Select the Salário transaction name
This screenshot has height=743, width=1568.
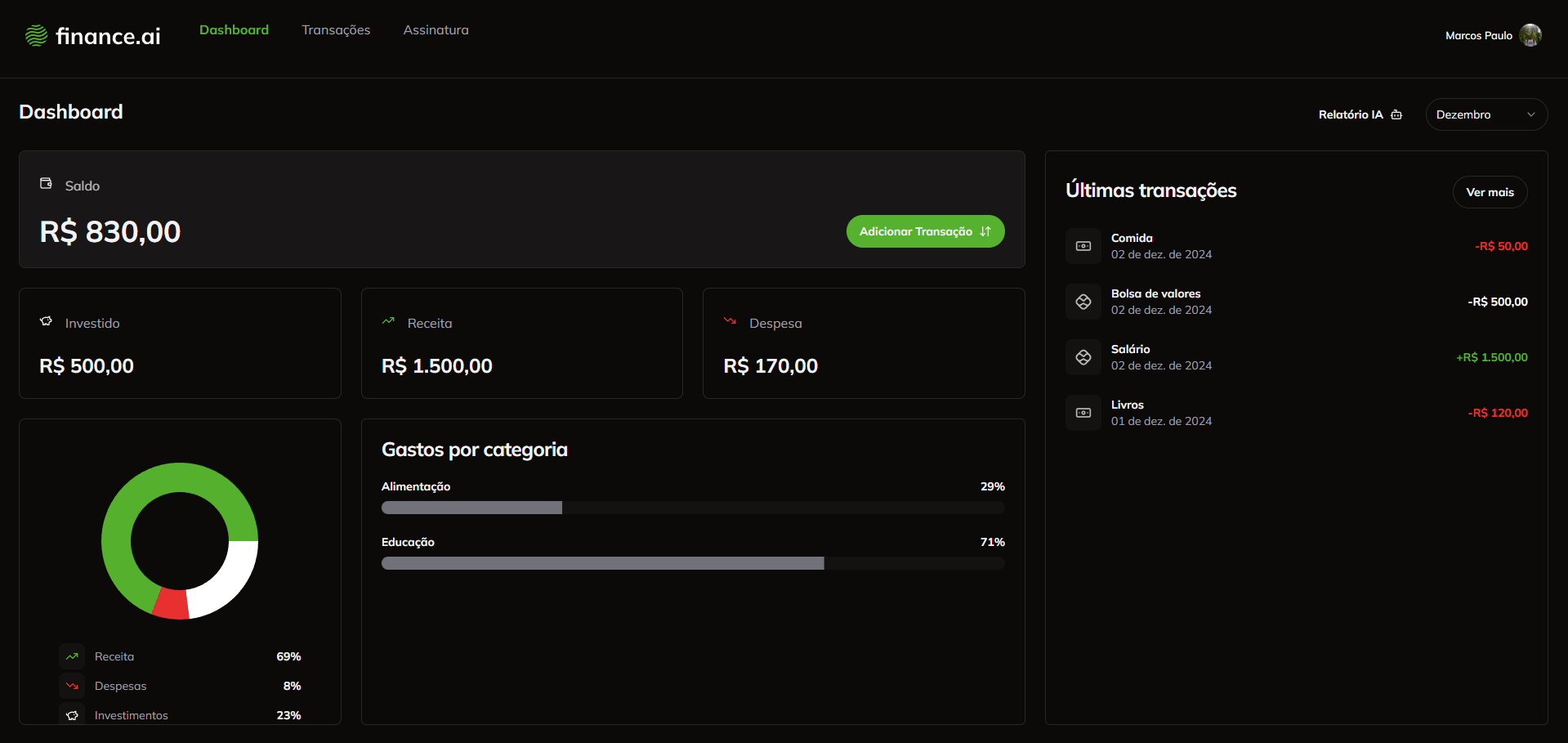click(1130, 349)
